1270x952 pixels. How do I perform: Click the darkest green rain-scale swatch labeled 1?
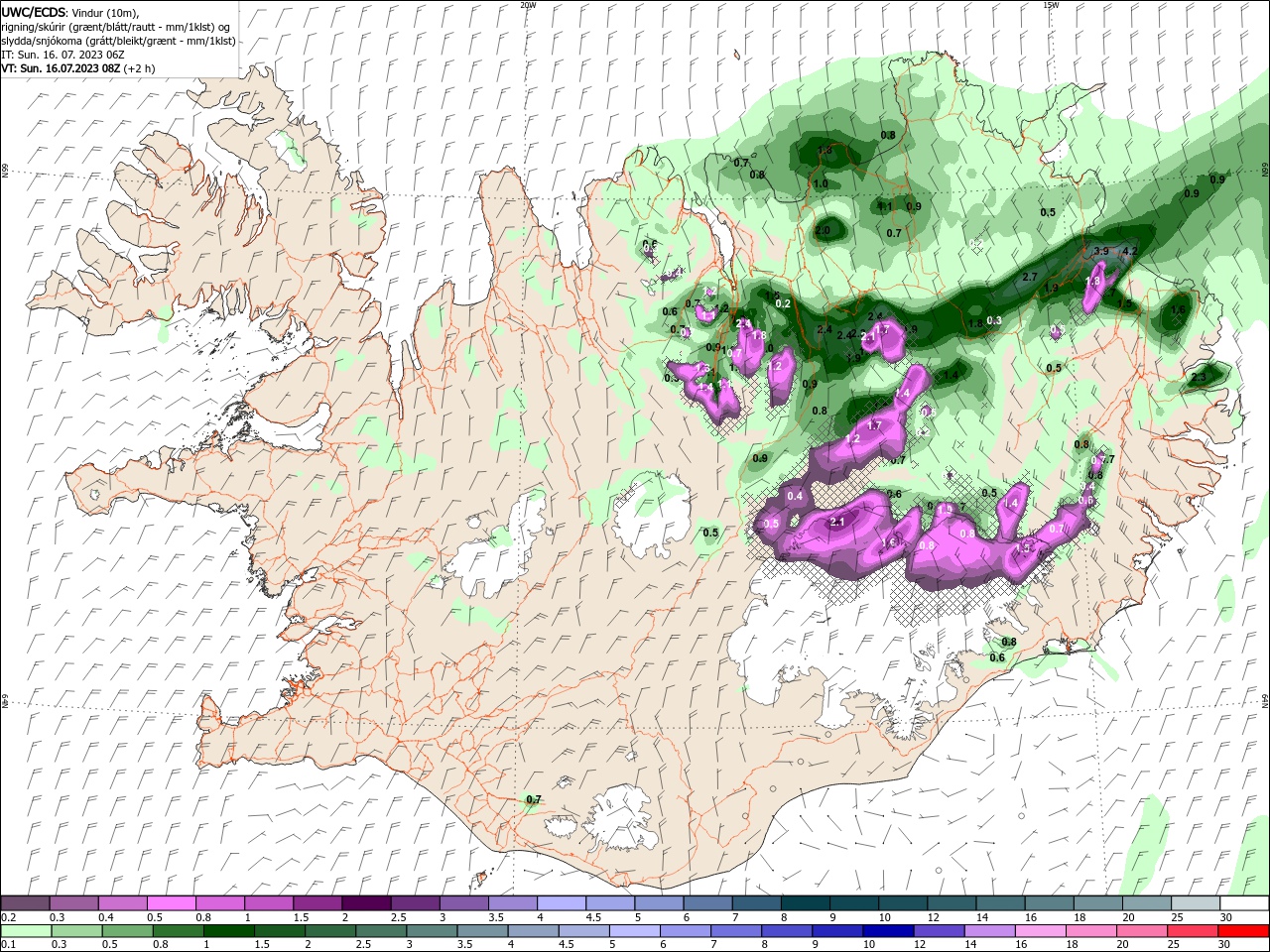point(229,931)
